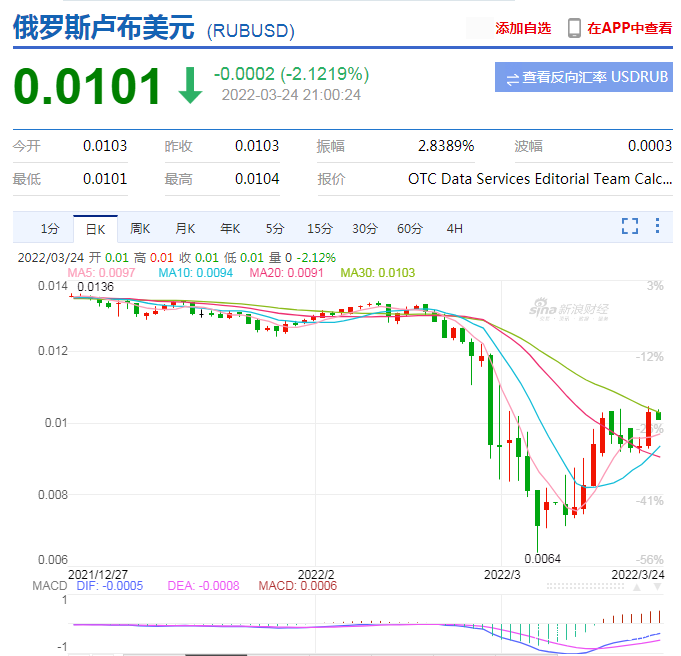This screenshot has width=681, height=656.
Task: Switch to the 月K monthly chart tab
Action: click(185, 229)
